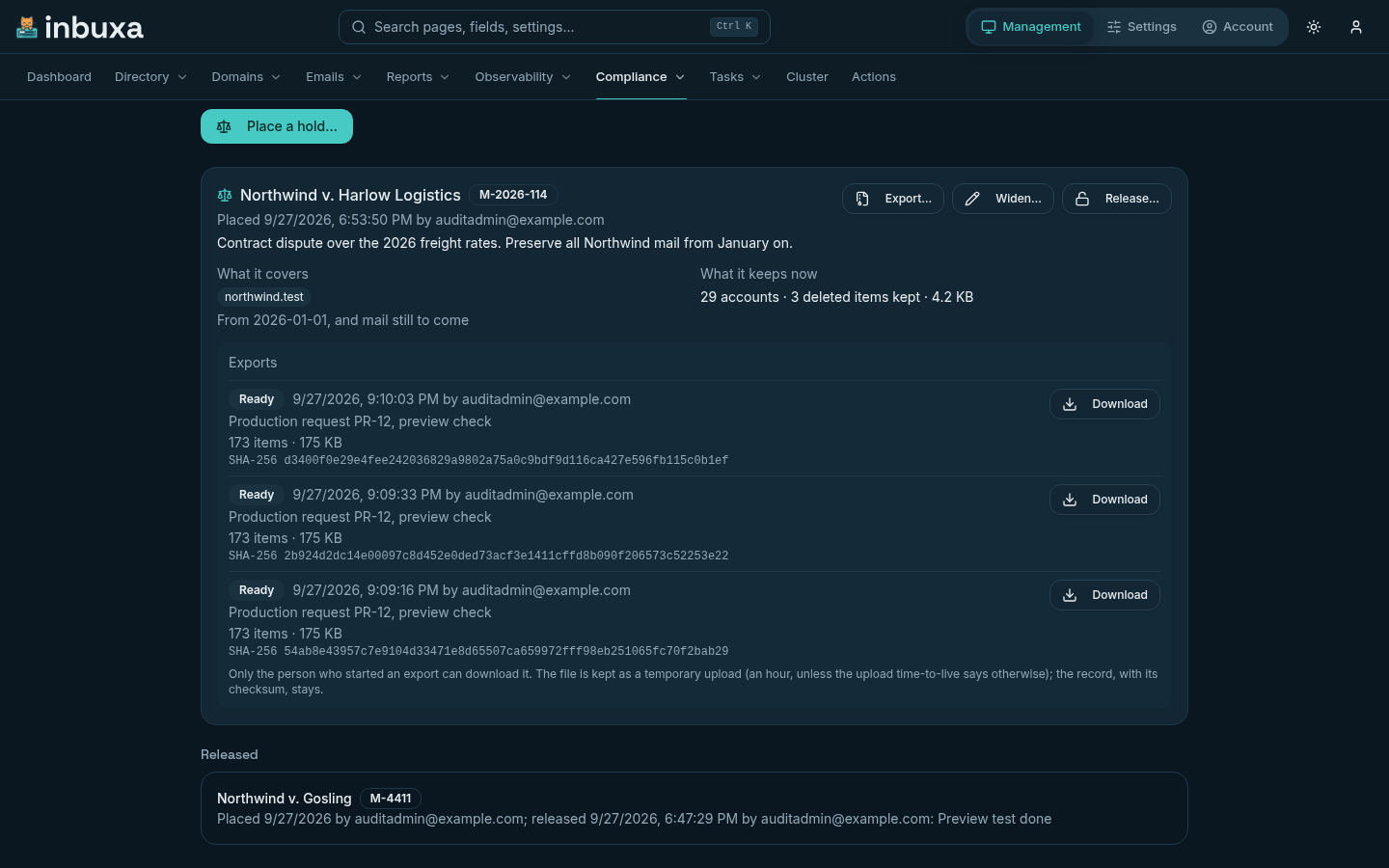Click the M-2026-114 matter badge
The height and width of the screenshot is (868, 1389).
[x=513, y=195]
